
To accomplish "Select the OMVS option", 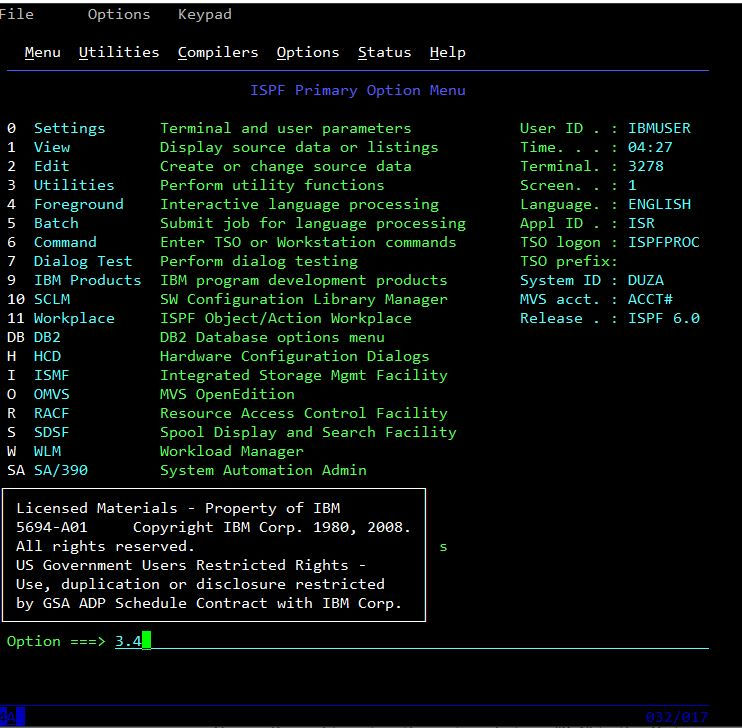I will coord(52,394).
